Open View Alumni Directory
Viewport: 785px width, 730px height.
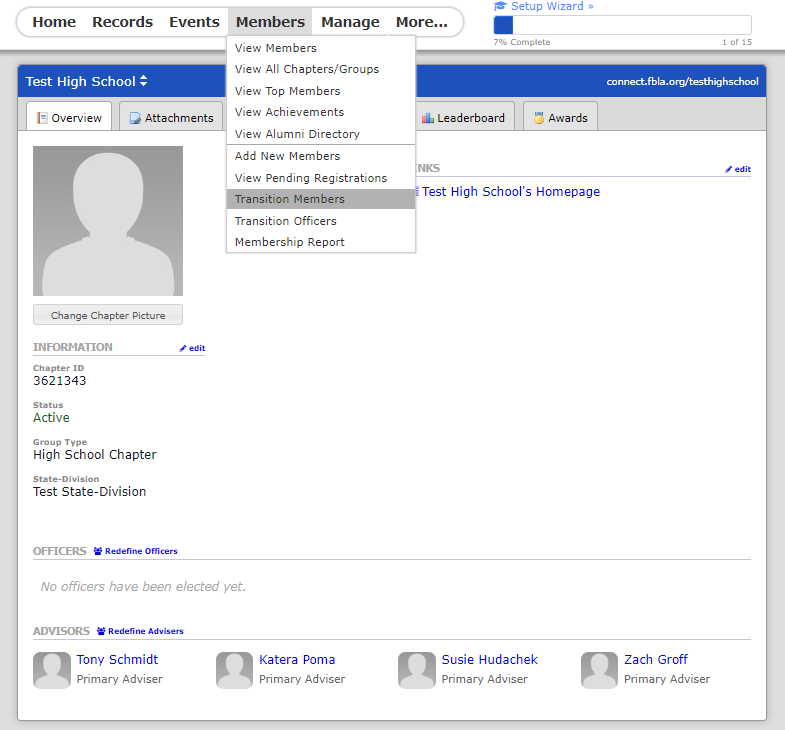[321, 134]
